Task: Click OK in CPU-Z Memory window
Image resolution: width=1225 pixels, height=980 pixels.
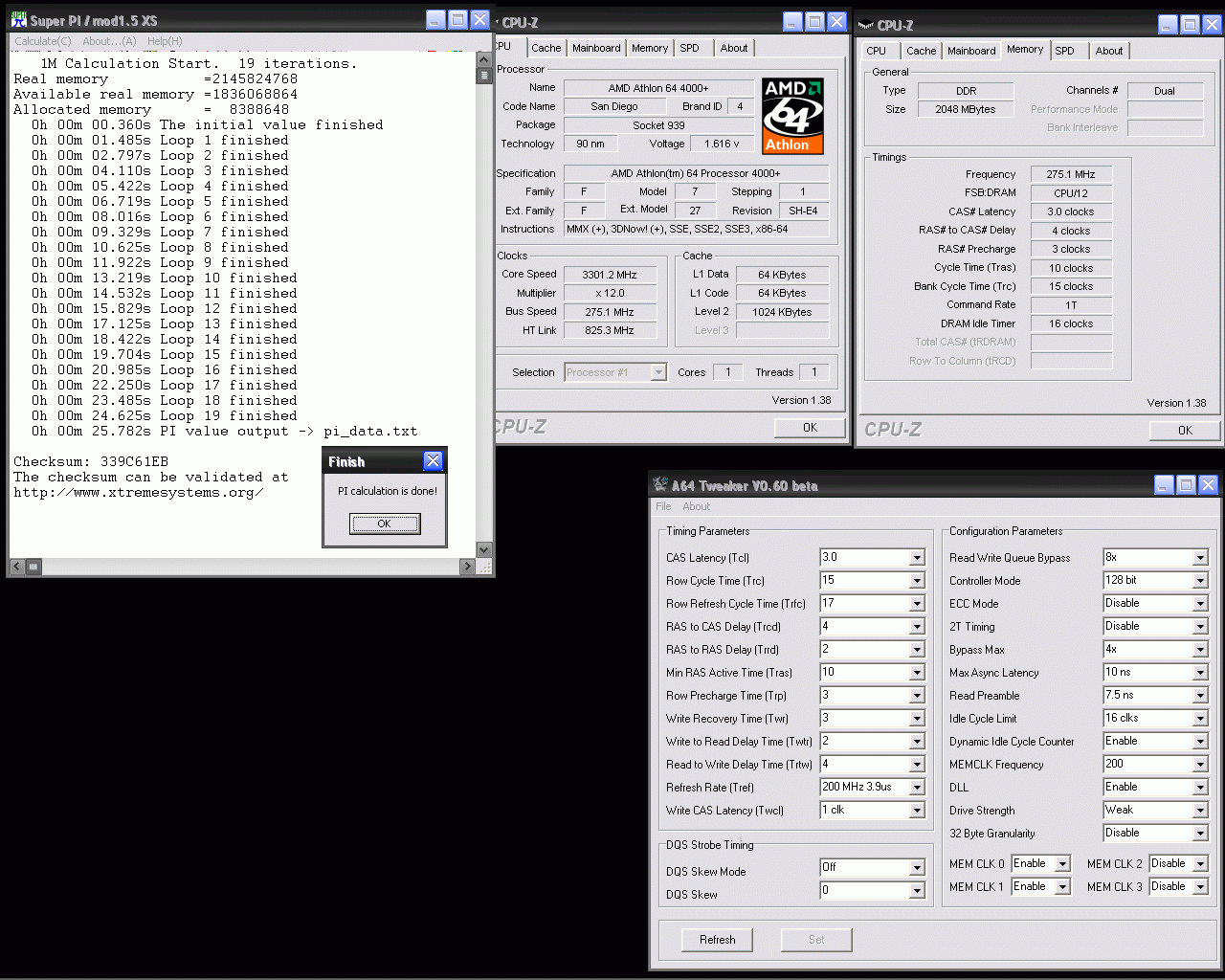Action: 1185,430
